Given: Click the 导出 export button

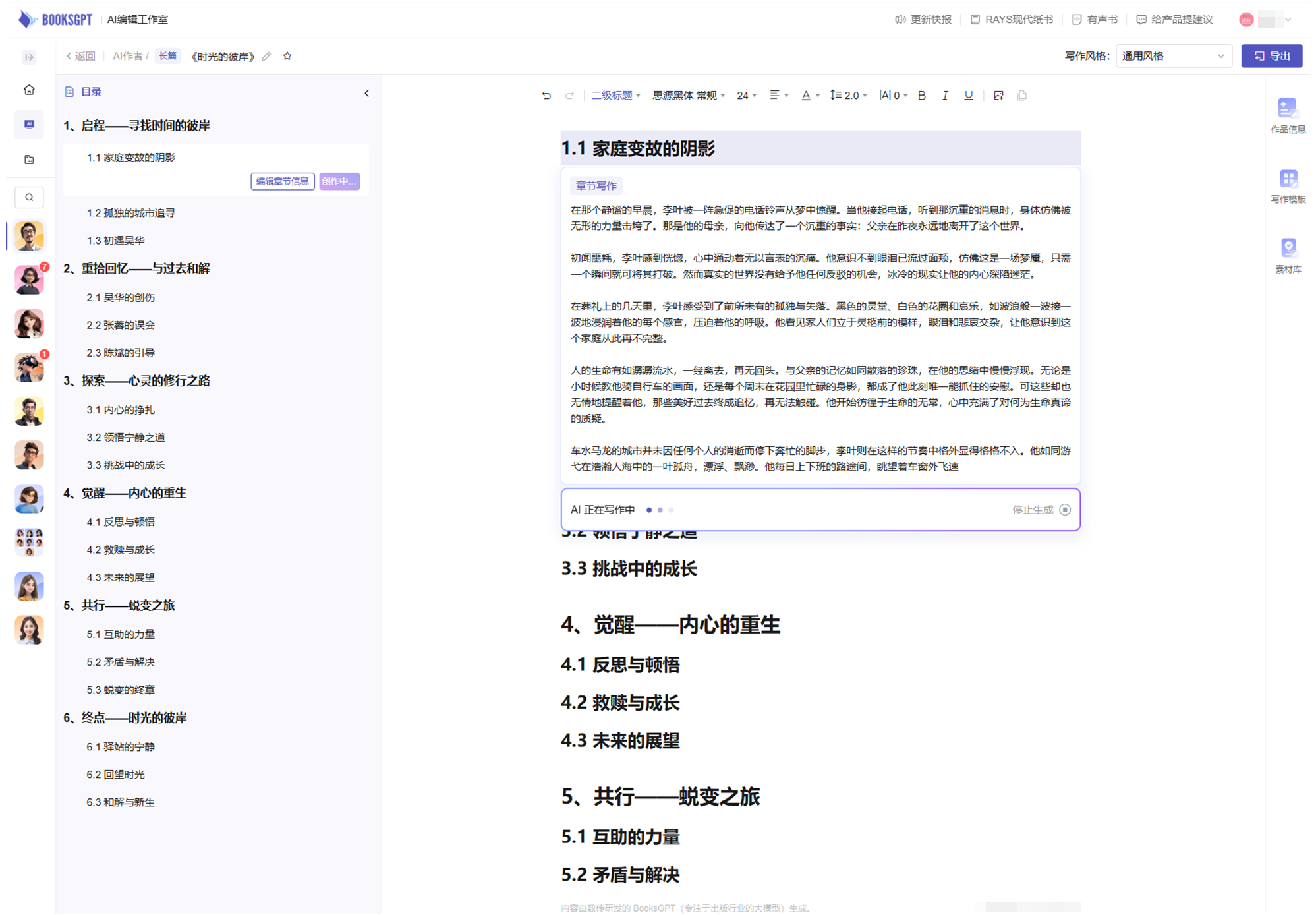Looking at the screenshot, I should pyautogui.click(x=1271, y=56).
